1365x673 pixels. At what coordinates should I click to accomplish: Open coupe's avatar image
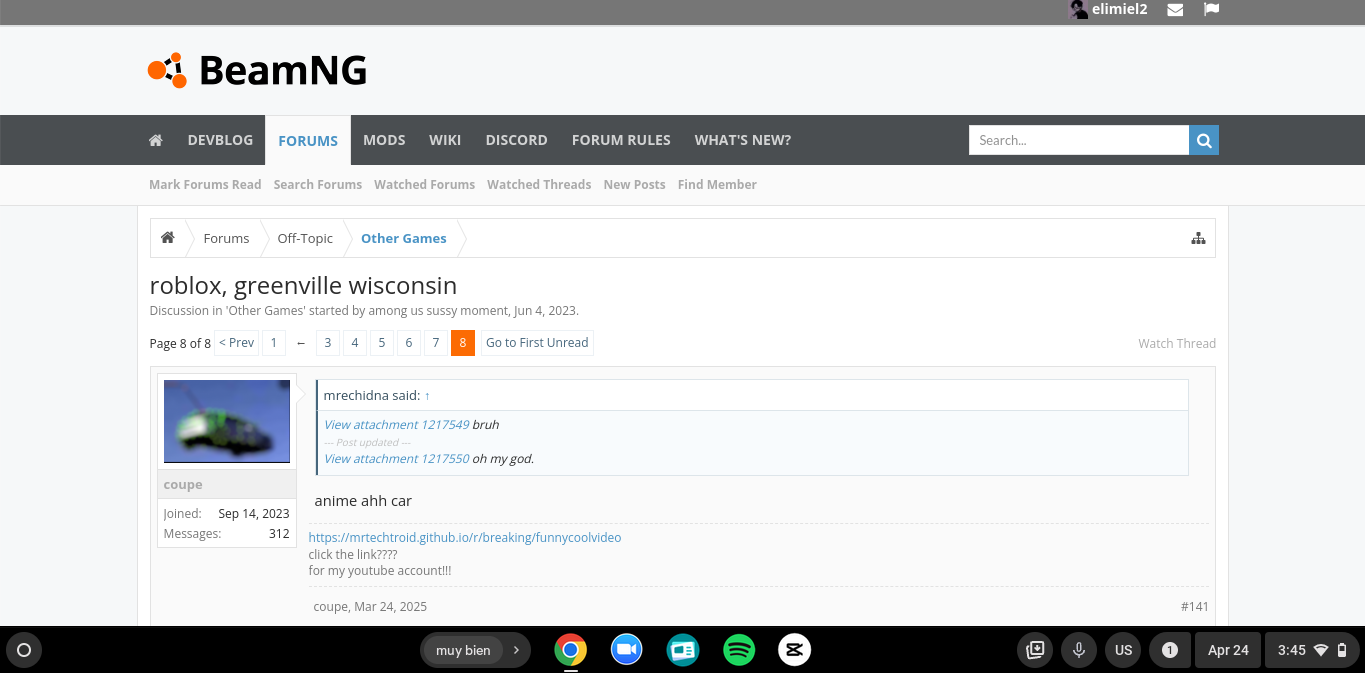coord(227,421)
